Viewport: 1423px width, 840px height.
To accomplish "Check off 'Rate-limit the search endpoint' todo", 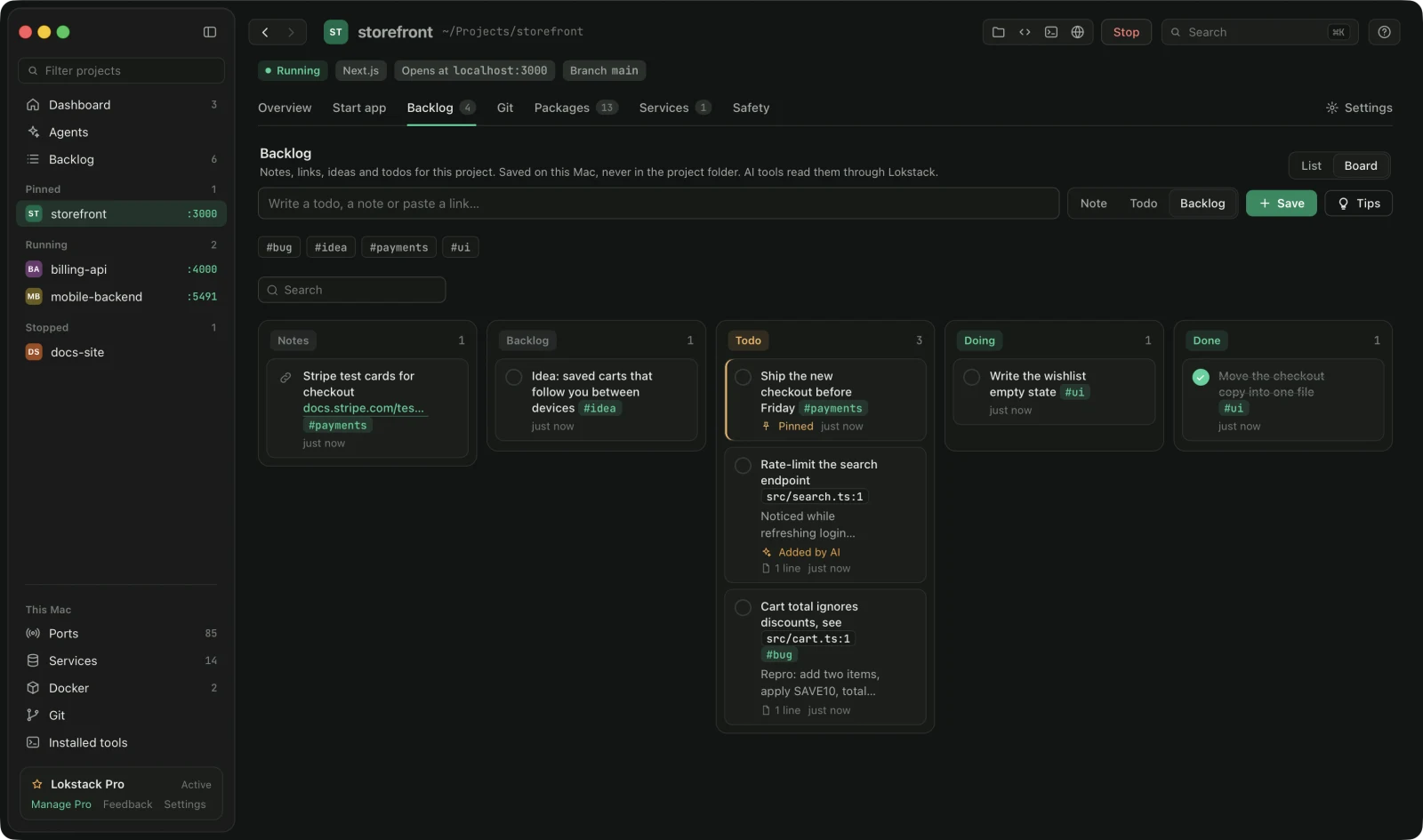I will 743,465.
